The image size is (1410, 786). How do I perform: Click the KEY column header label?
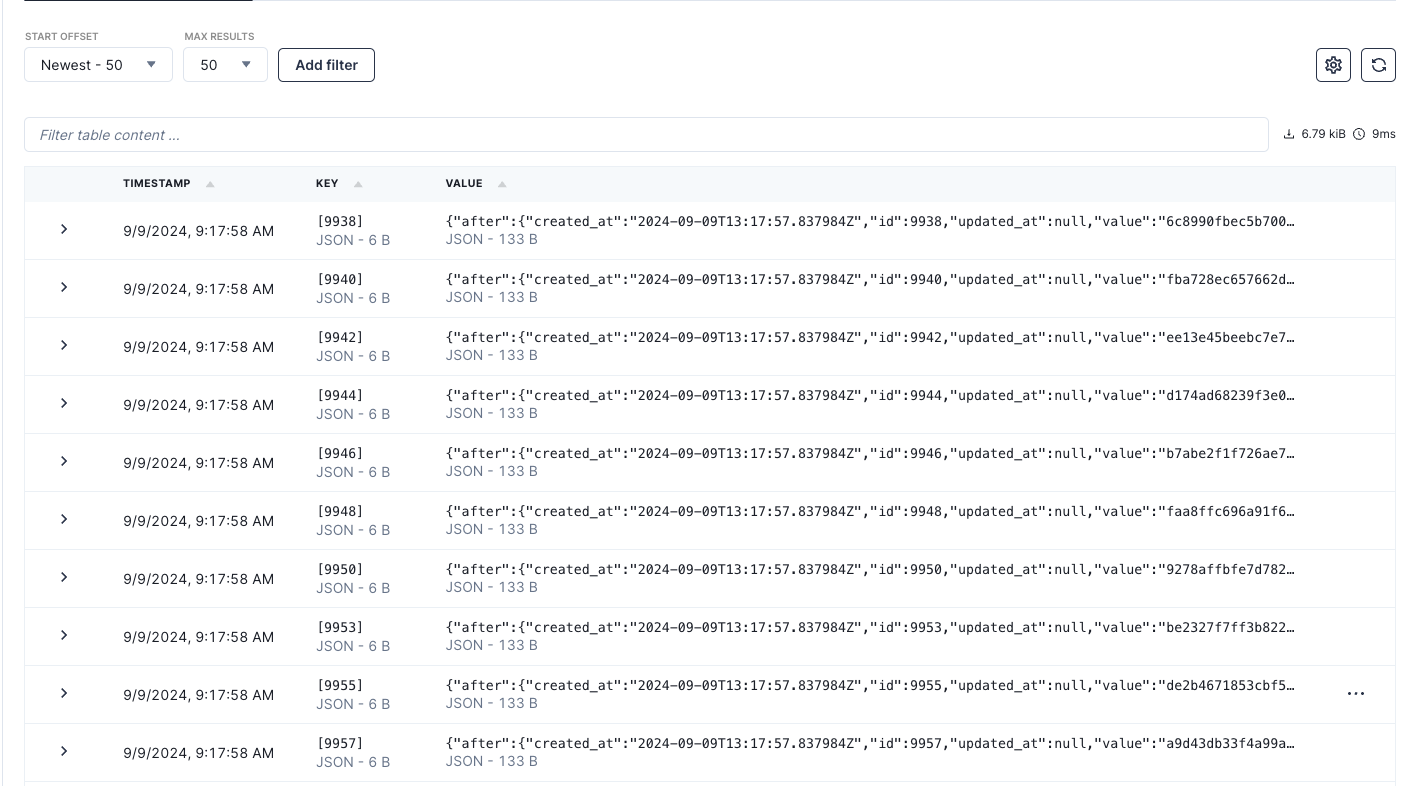[x=327, y=184]
